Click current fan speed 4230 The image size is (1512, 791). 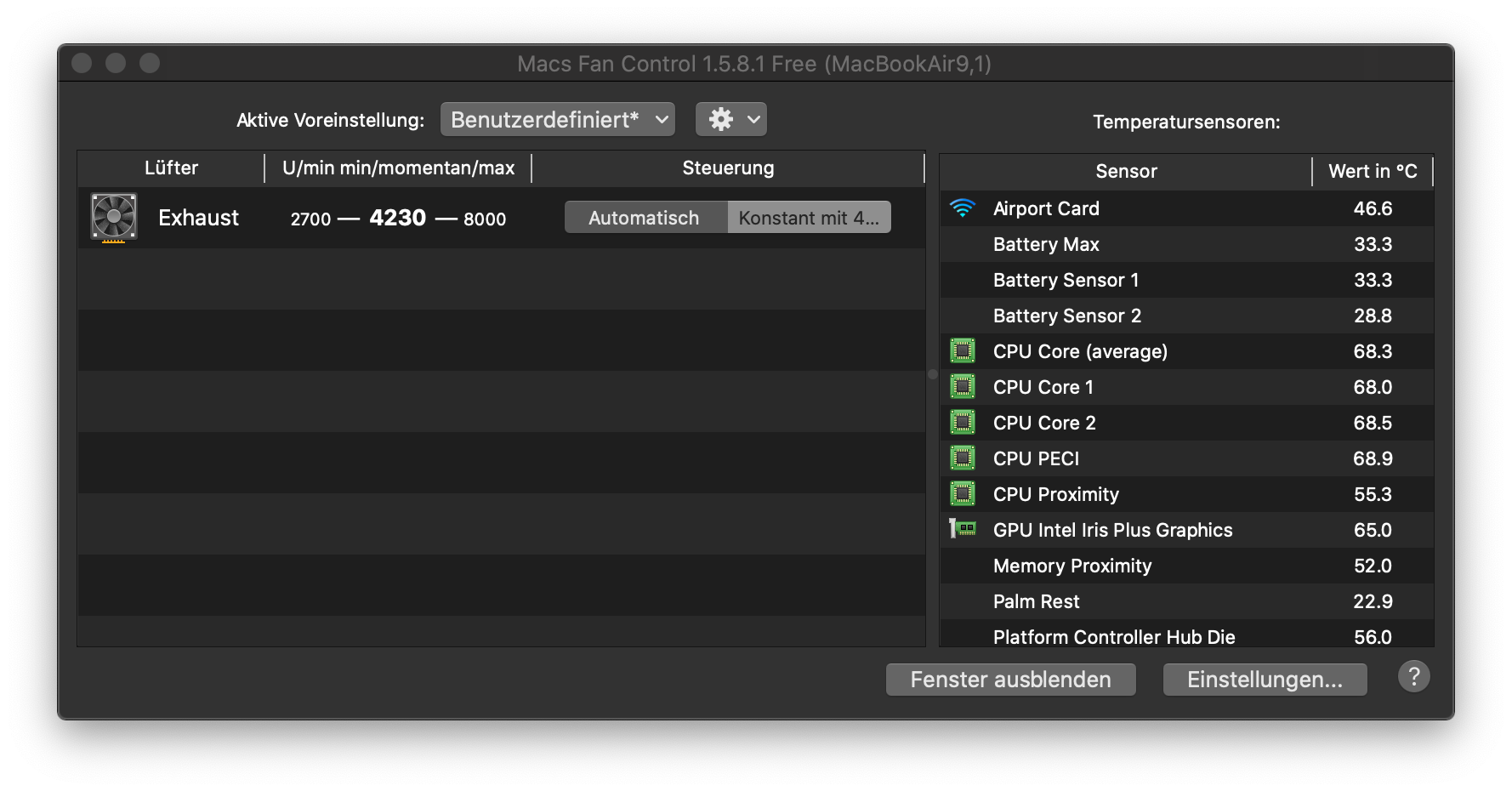[x=397, y=218]
